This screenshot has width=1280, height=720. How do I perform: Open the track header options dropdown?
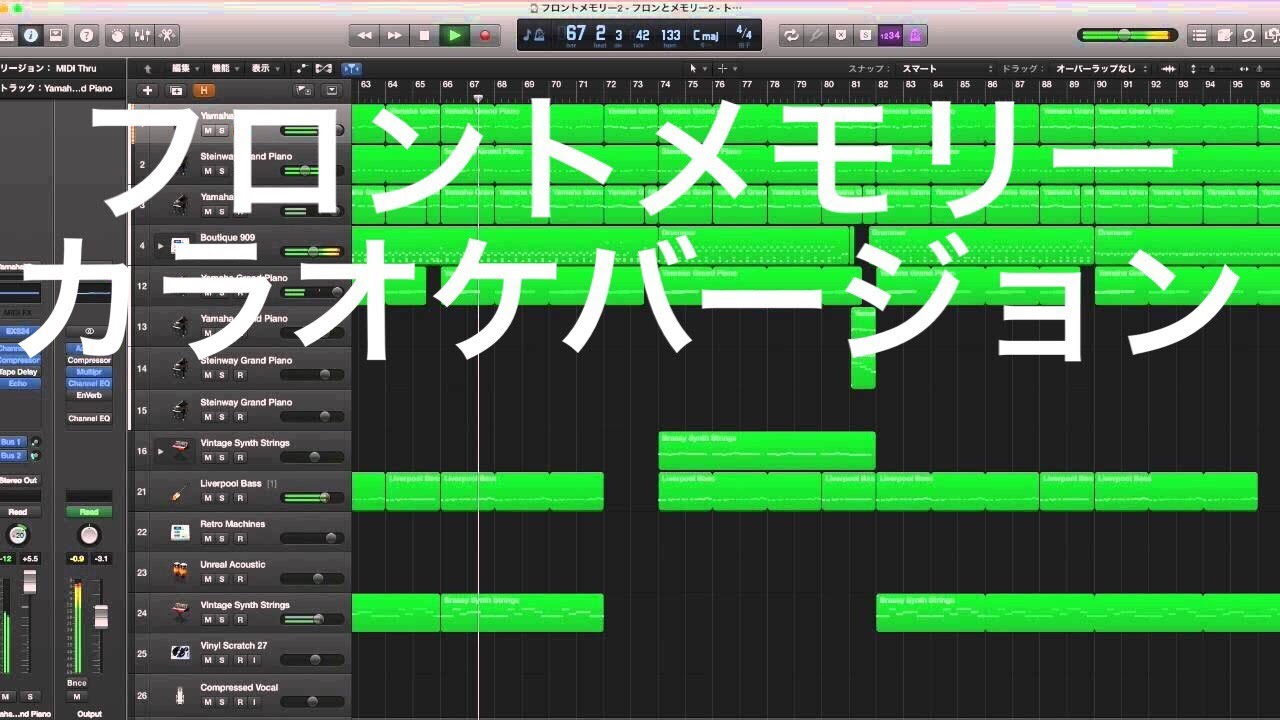pyautogui.click(x=332, y=90)
